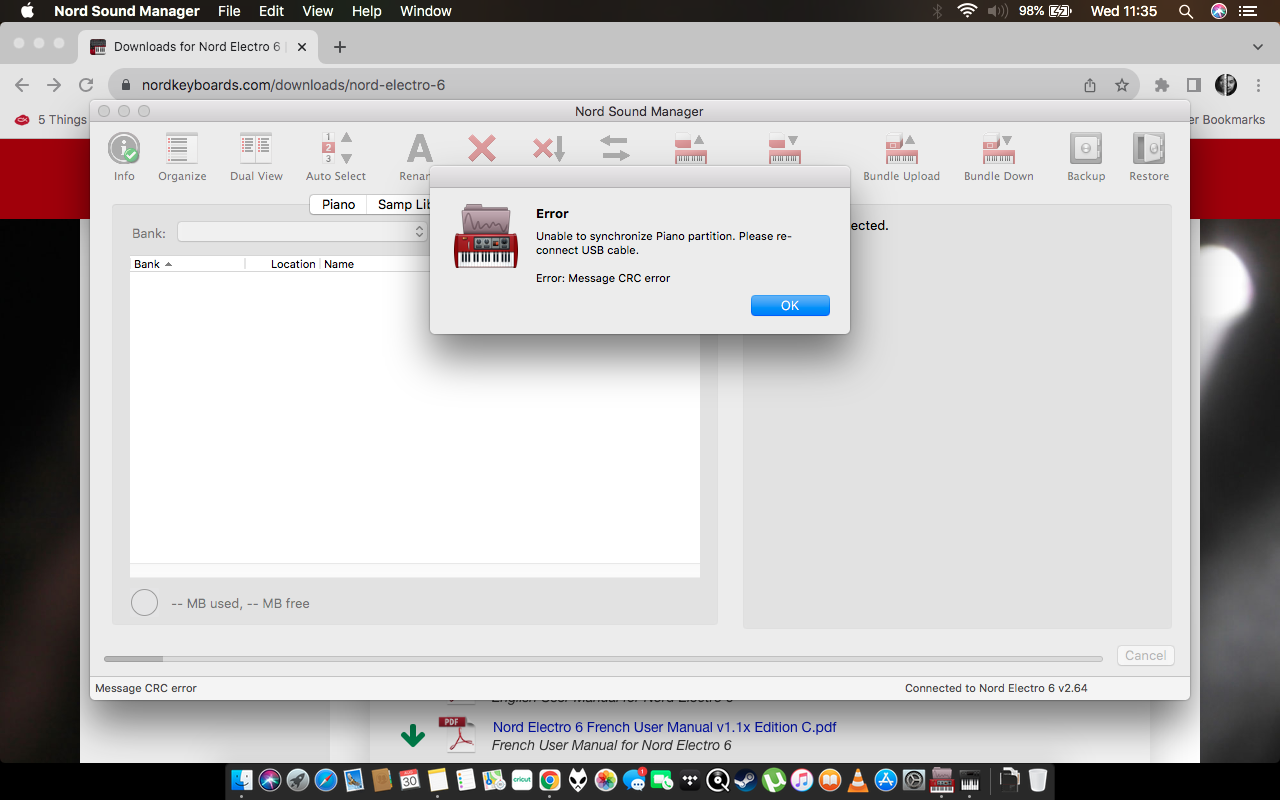Image resolution: width=1280 pixels, height=800 pixels.
Task: Open Safari from the Dock
Action: pyautogui.click(x=326, y=780)
